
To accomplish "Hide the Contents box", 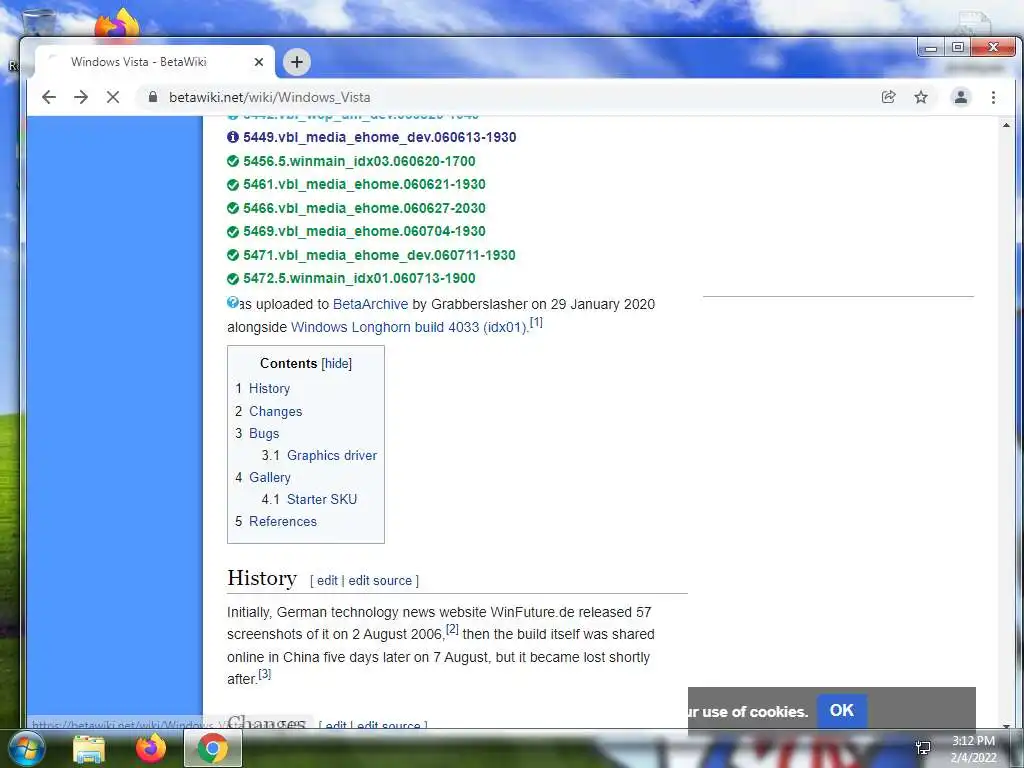I will [337, 364].
